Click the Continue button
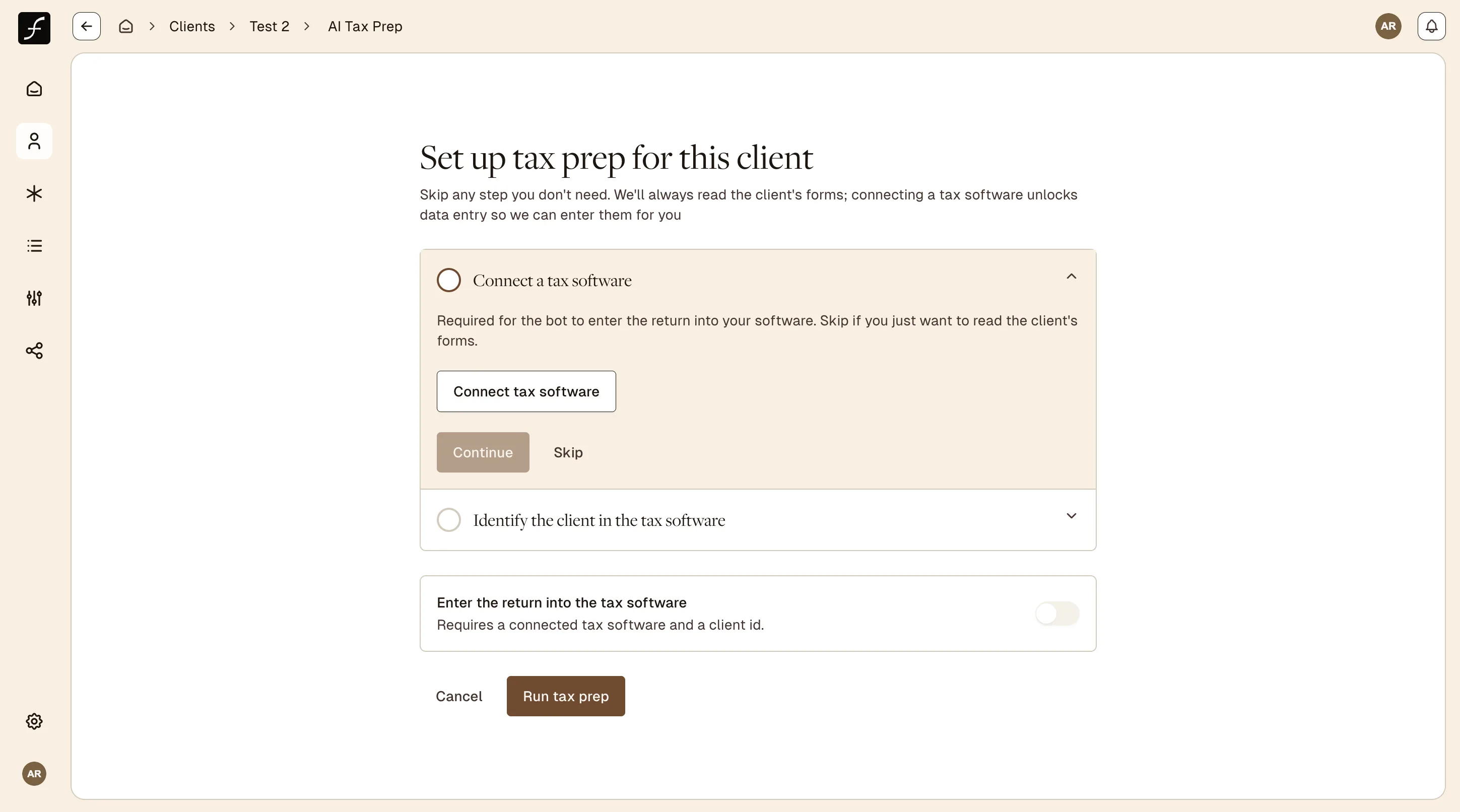 pyautogui.click(x=482, y=452)
